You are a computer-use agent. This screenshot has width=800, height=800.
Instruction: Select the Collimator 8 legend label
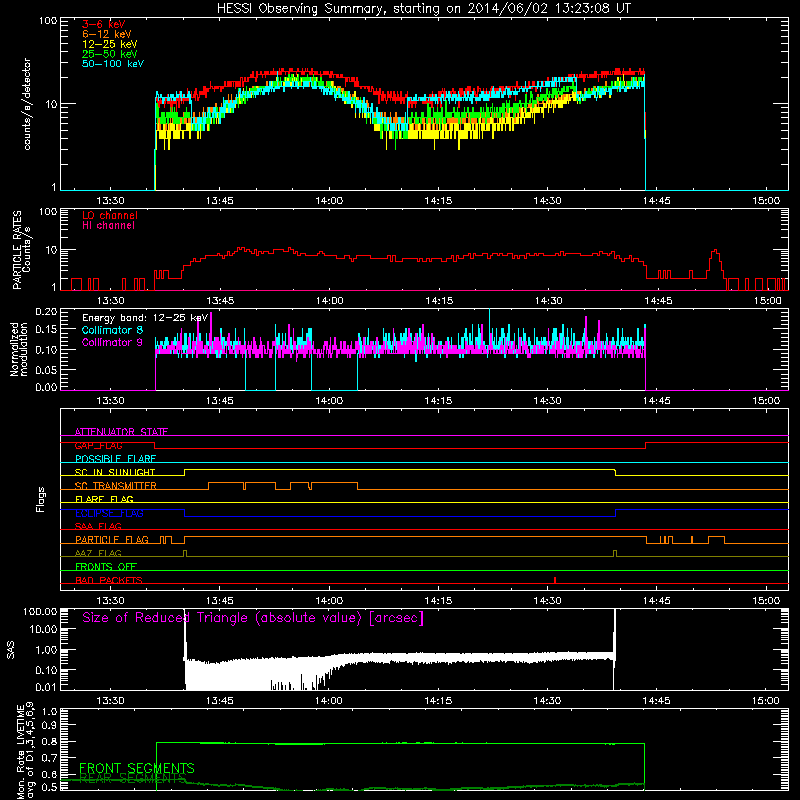click(112, 330)
